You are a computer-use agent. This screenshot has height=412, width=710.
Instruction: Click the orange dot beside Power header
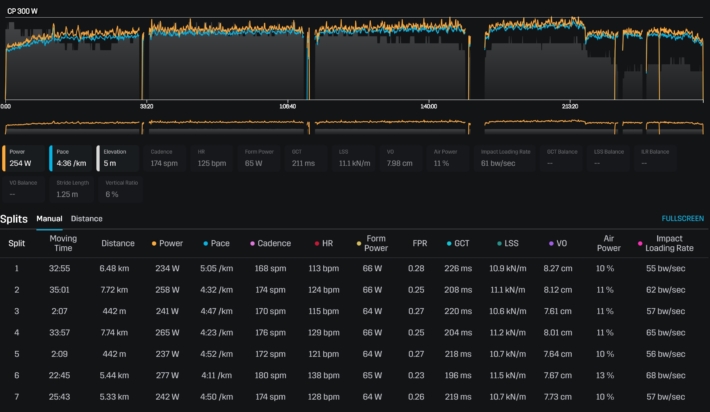tap(153, 243)
